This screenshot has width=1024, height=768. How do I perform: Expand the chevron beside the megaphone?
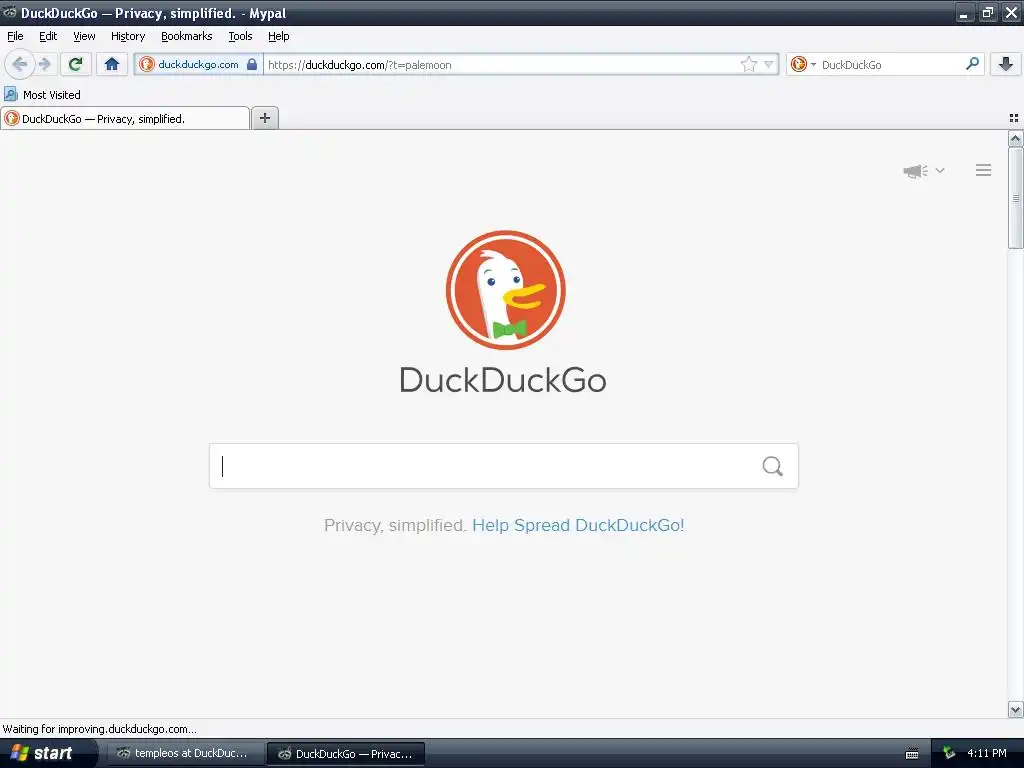[940, 170]
